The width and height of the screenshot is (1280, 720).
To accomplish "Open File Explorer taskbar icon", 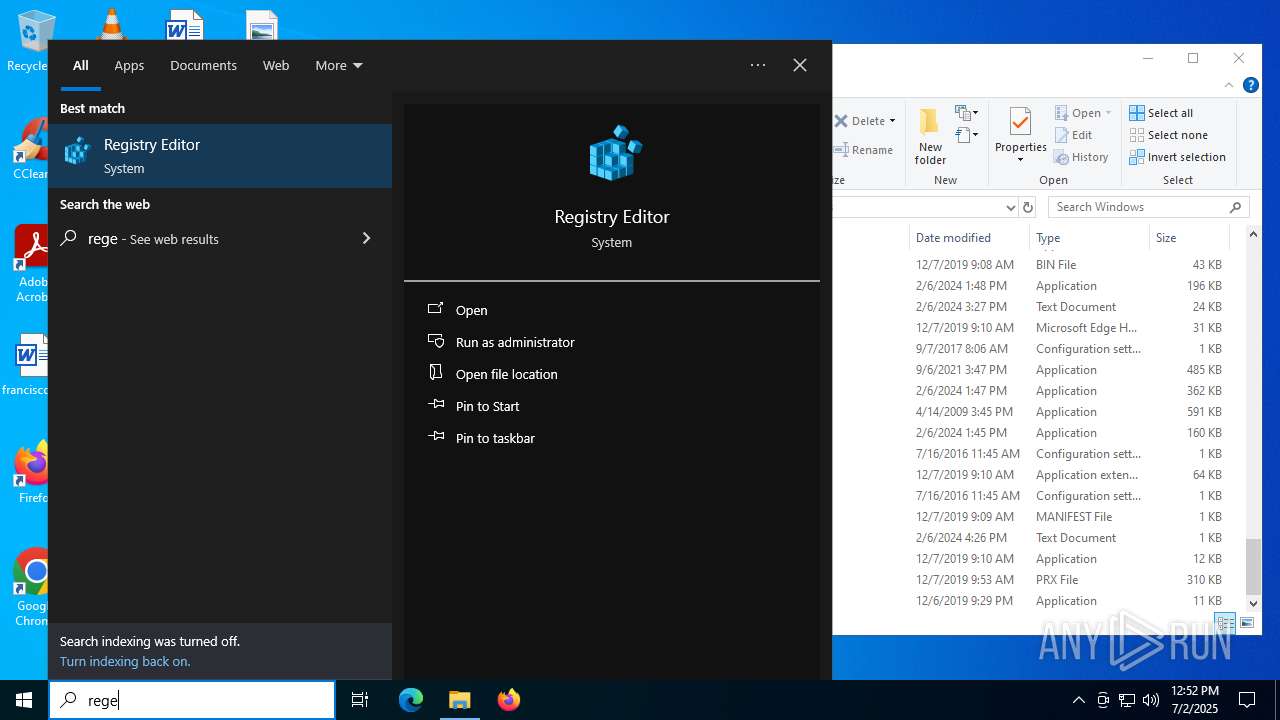I will pyautogui.click(x=459, y=700).
